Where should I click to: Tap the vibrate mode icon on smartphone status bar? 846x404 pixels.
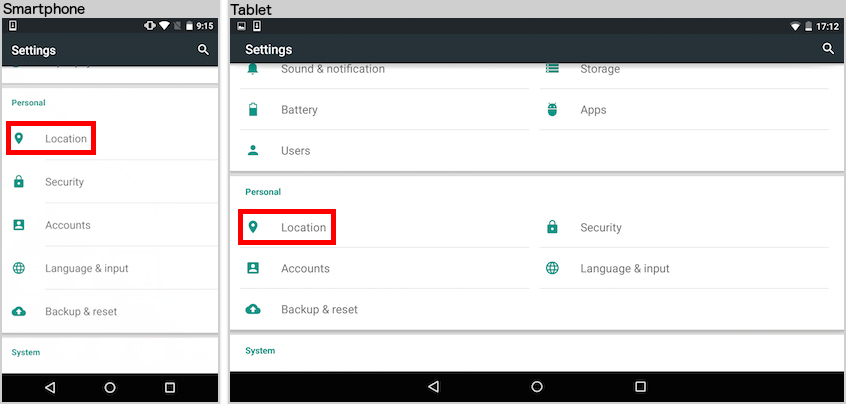point(150,26)
